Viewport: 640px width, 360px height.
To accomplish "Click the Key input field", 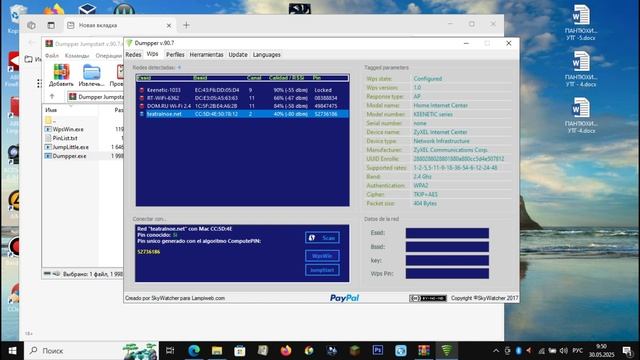I will (447, 260).
